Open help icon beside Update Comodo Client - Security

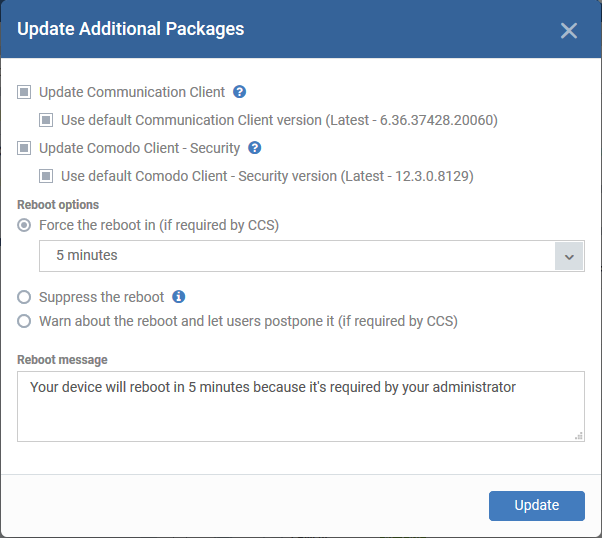[x=255, y=148]
